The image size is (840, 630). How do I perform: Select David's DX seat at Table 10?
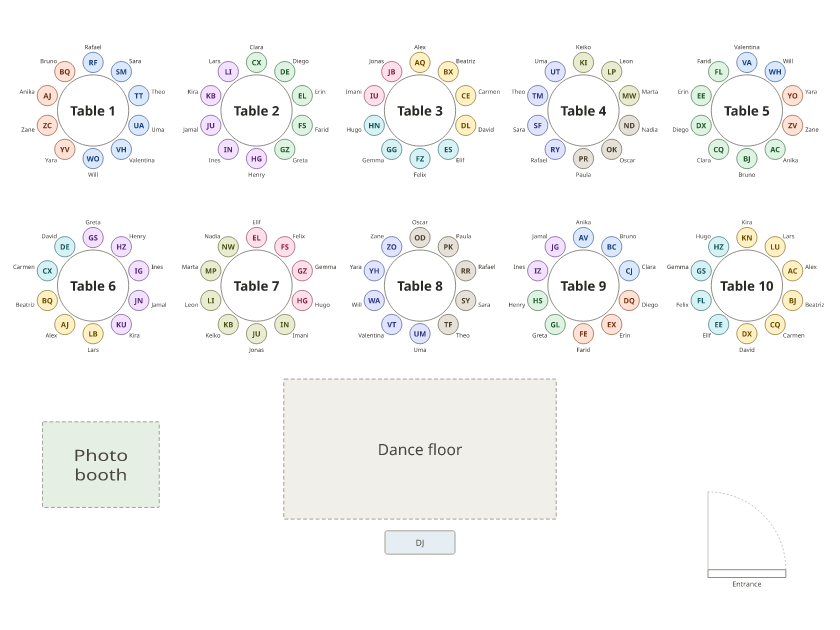coord(746,334)
